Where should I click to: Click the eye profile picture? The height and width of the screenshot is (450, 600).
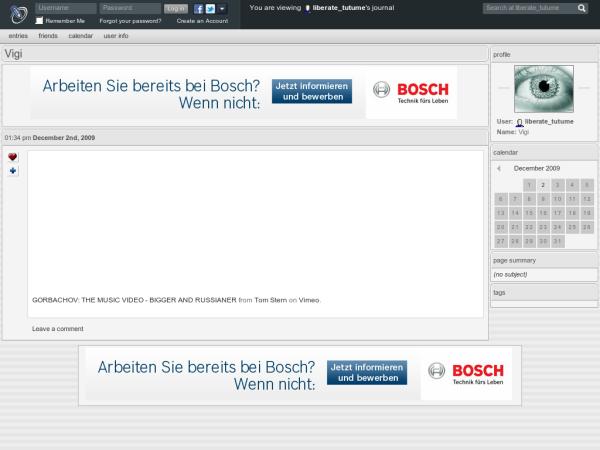(544, 89)
